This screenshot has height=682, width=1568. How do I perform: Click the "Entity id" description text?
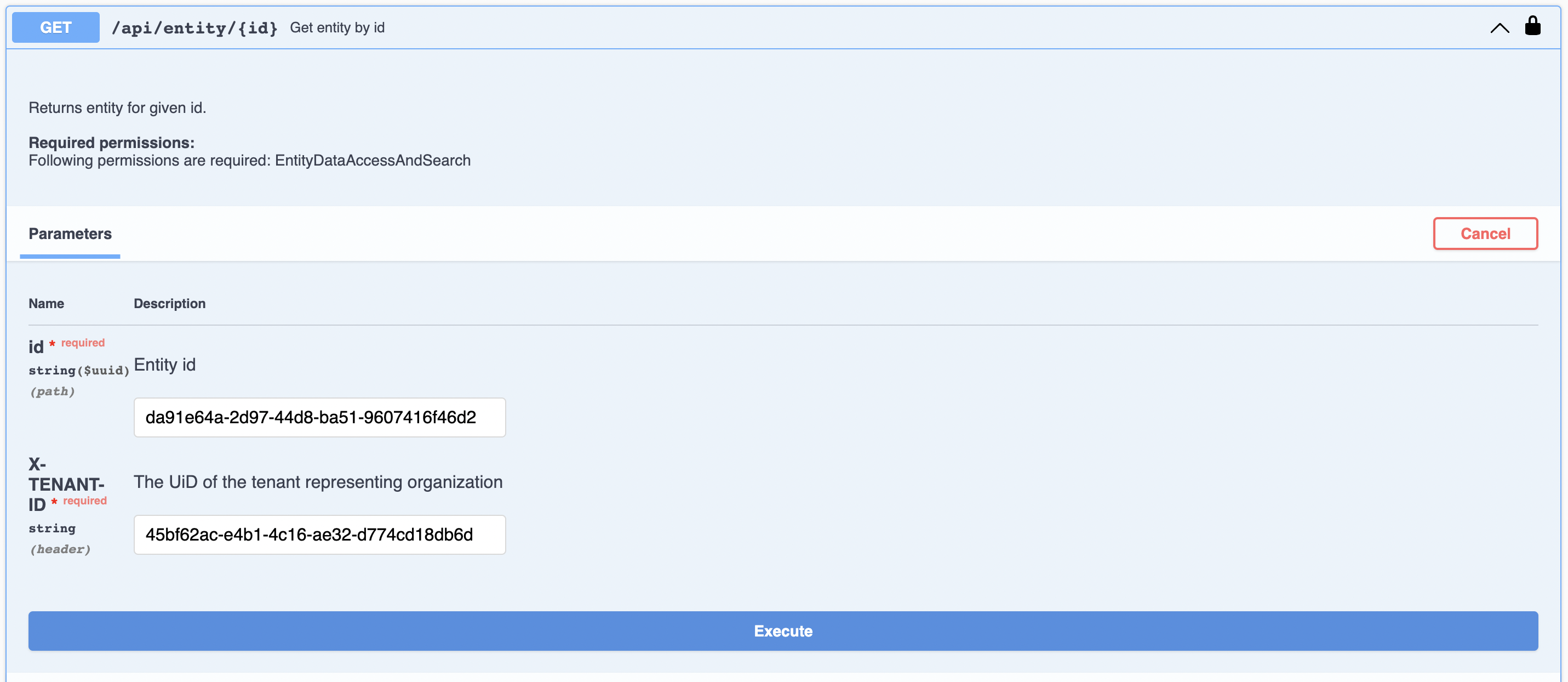tap(164, 365)
